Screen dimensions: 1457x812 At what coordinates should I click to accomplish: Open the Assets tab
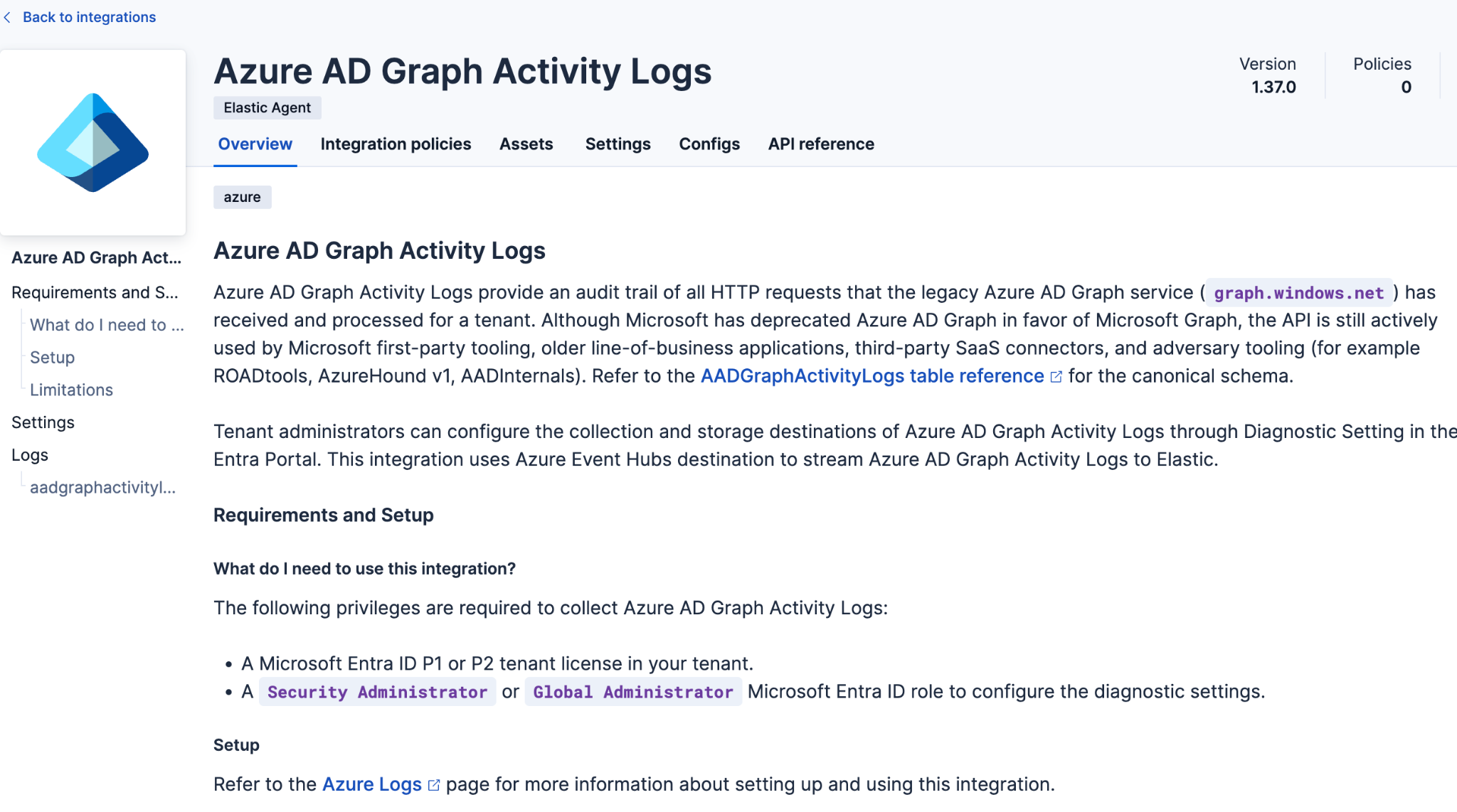tap(526, 144)
